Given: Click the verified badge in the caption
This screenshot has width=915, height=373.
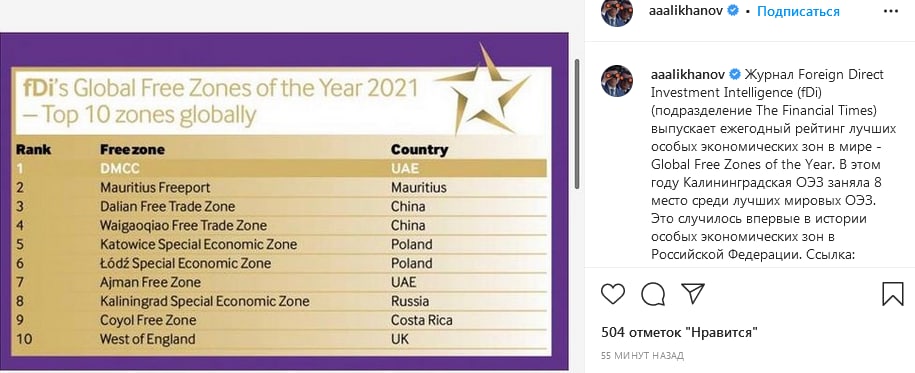Looking at the screenshot, I should (735, 75).
